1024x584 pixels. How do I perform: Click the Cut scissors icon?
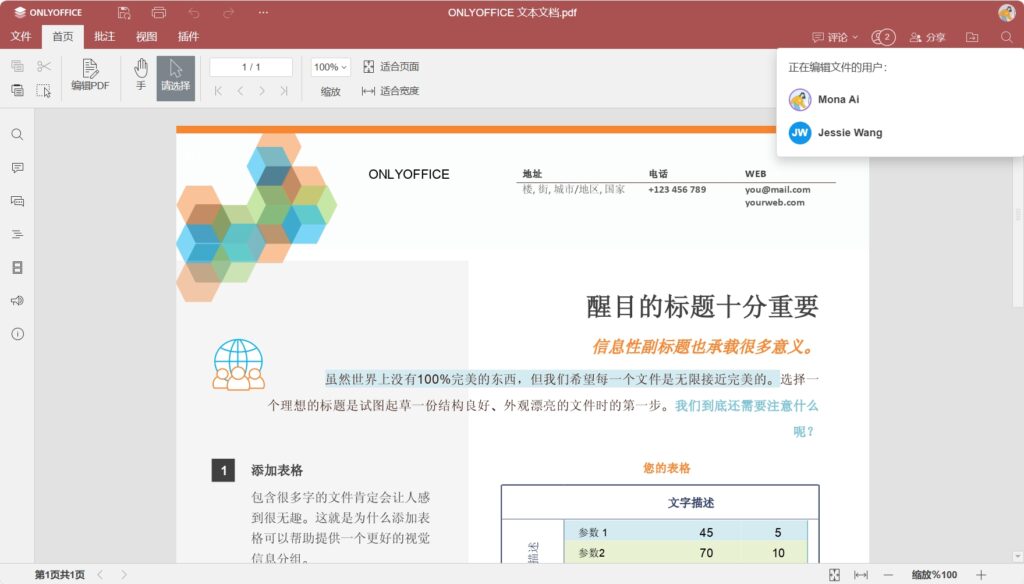pos(44,66)
